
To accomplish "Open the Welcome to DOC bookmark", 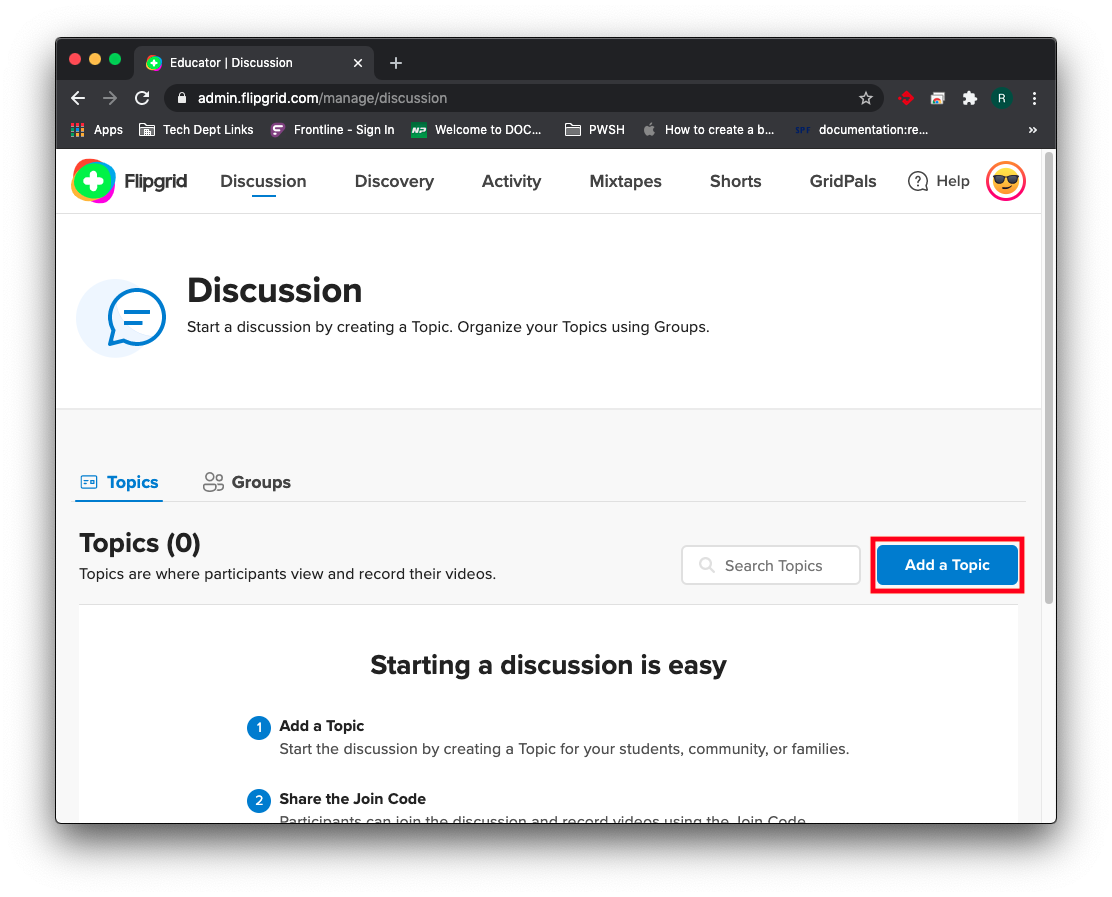I will (476, 130).
